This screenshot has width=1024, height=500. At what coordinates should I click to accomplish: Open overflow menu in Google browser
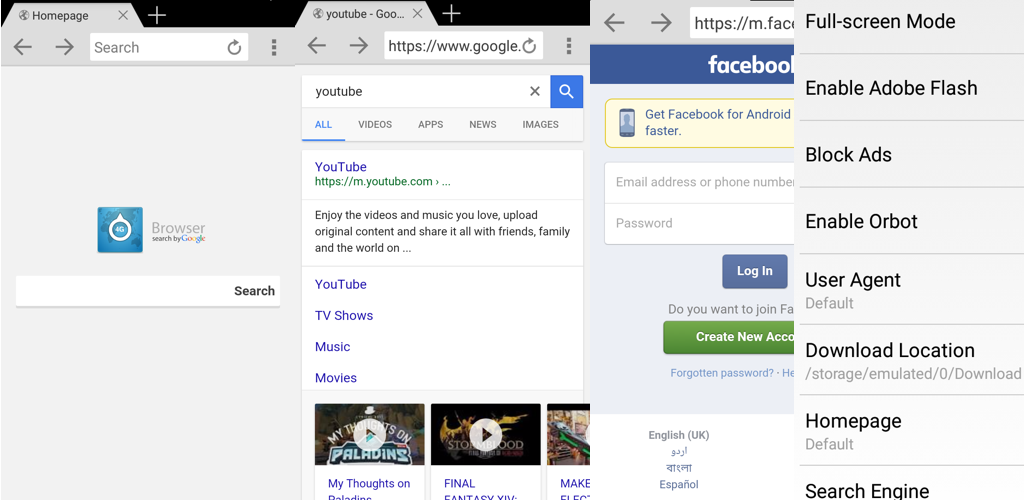tap(569, 46)
